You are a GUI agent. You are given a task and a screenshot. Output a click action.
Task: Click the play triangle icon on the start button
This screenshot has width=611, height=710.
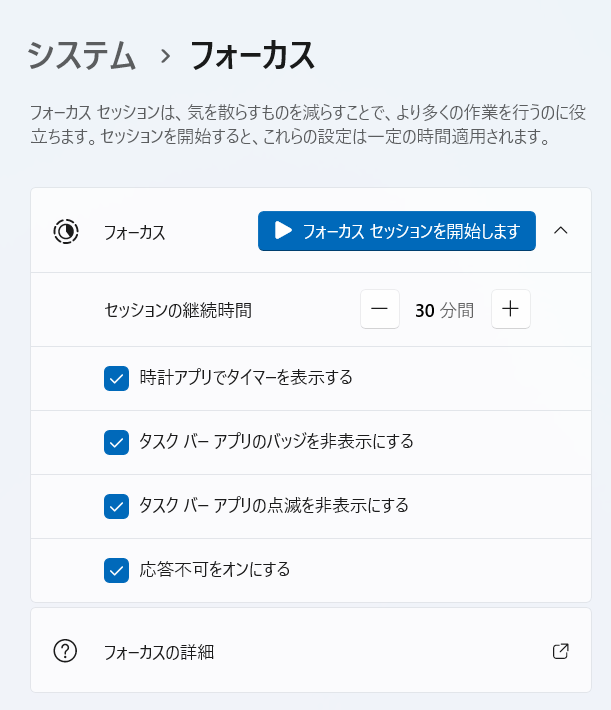tap(283, 231)
